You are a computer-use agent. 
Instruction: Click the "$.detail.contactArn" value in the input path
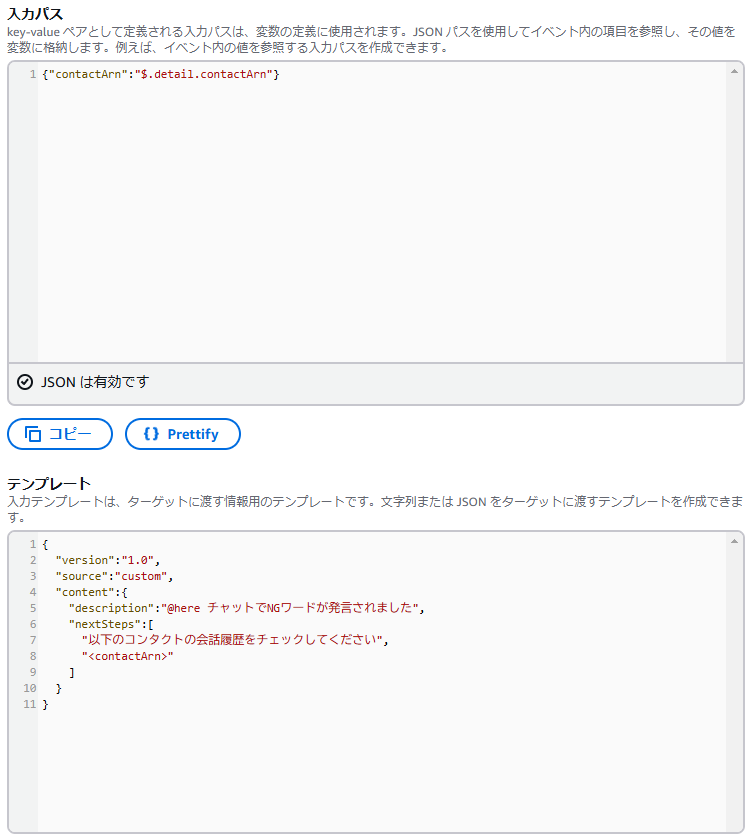click(203, 74)
